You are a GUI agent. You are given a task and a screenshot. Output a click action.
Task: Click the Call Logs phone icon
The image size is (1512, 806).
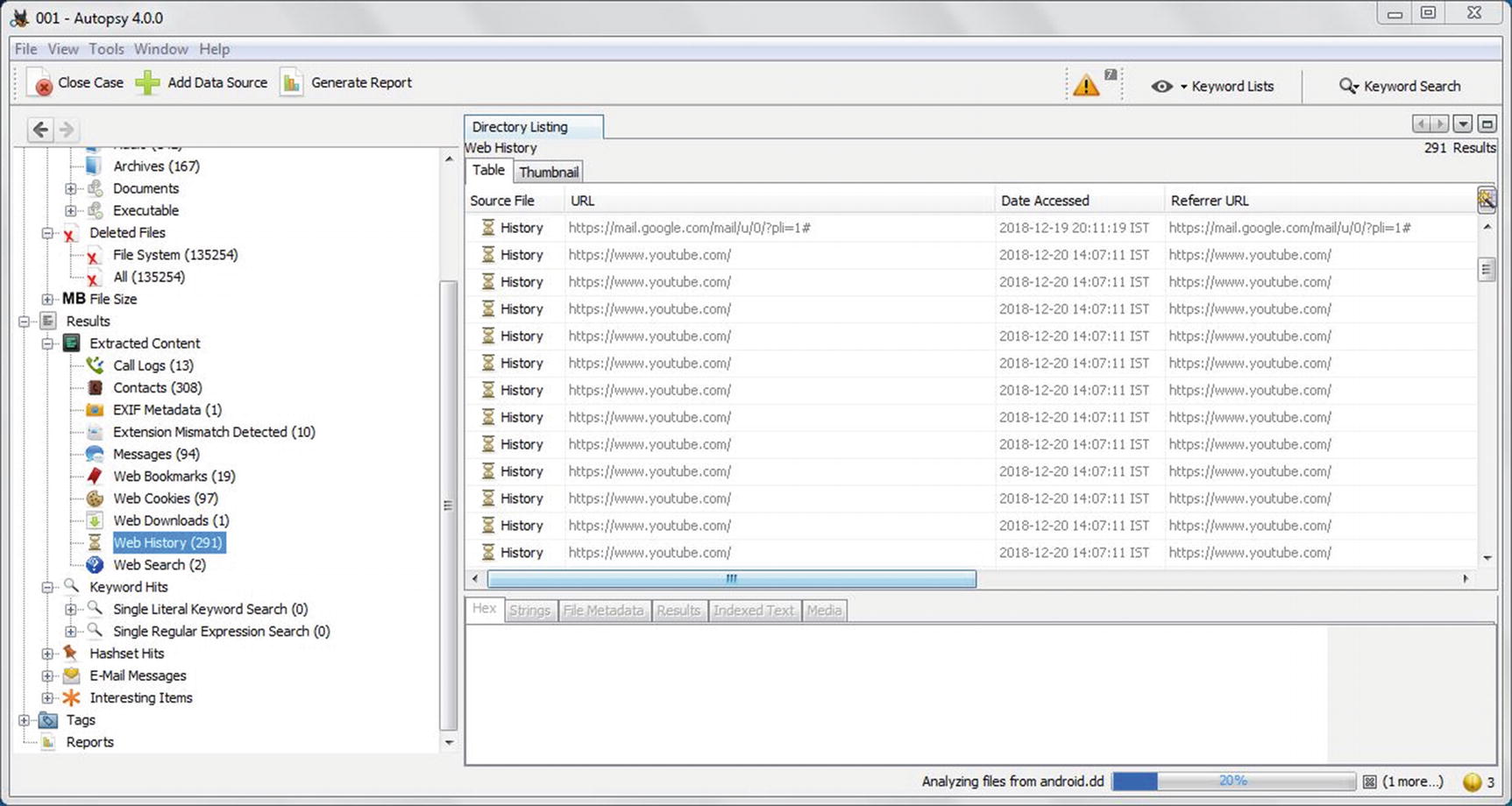click(95, 365)
